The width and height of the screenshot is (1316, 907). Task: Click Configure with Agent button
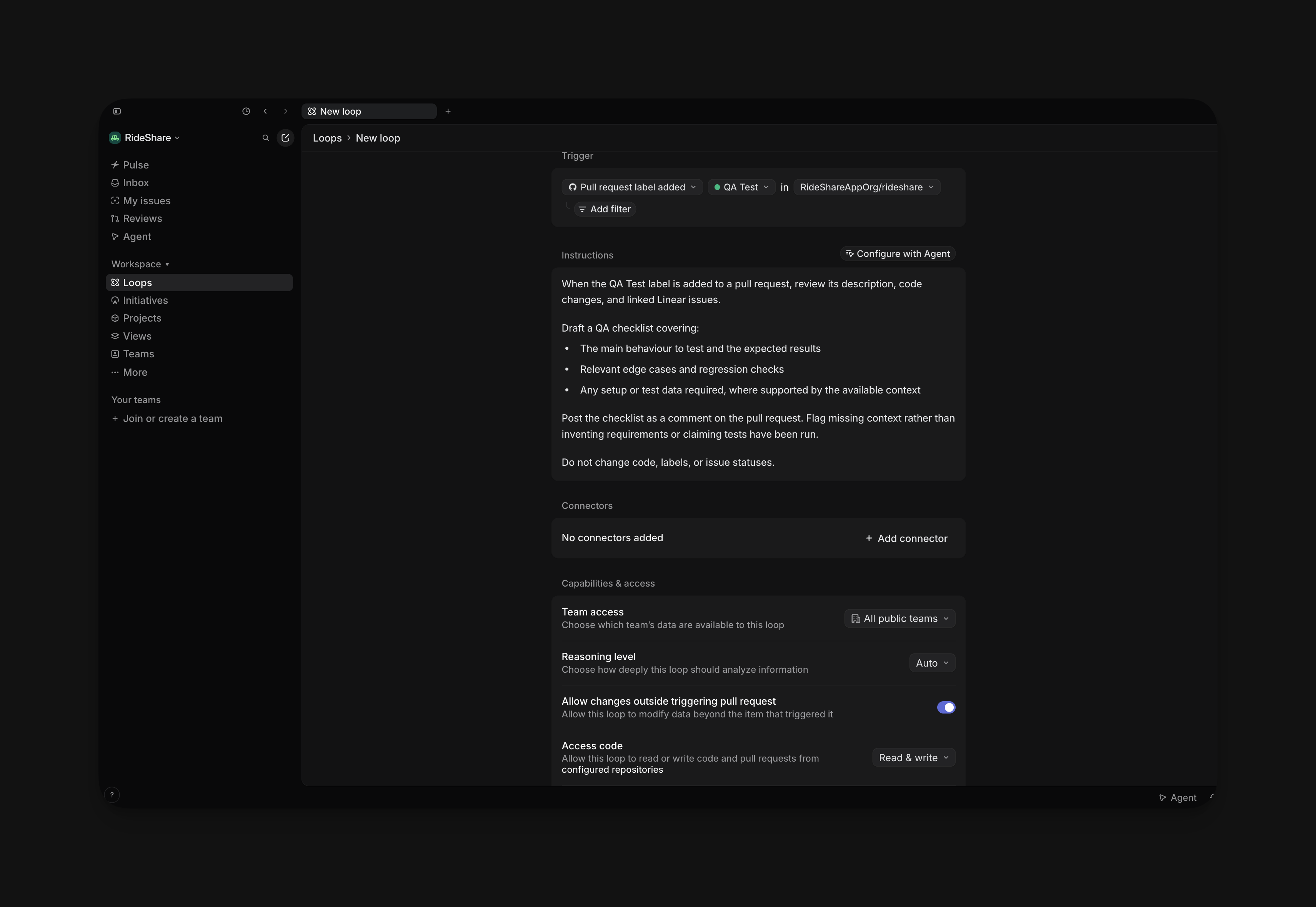[898, 254]
